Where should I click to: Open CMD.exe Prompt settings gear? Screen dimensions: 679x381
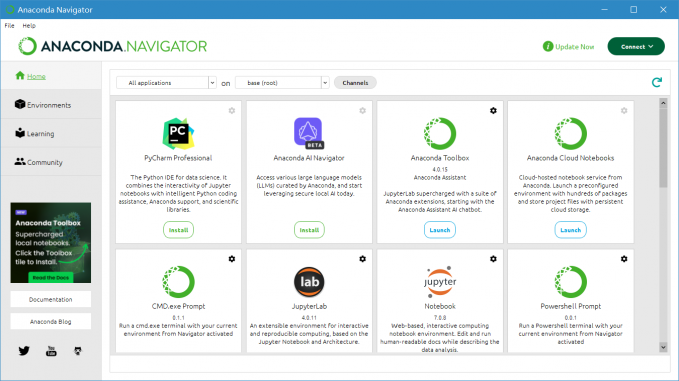pyautogui.click(x=232, y=259)
